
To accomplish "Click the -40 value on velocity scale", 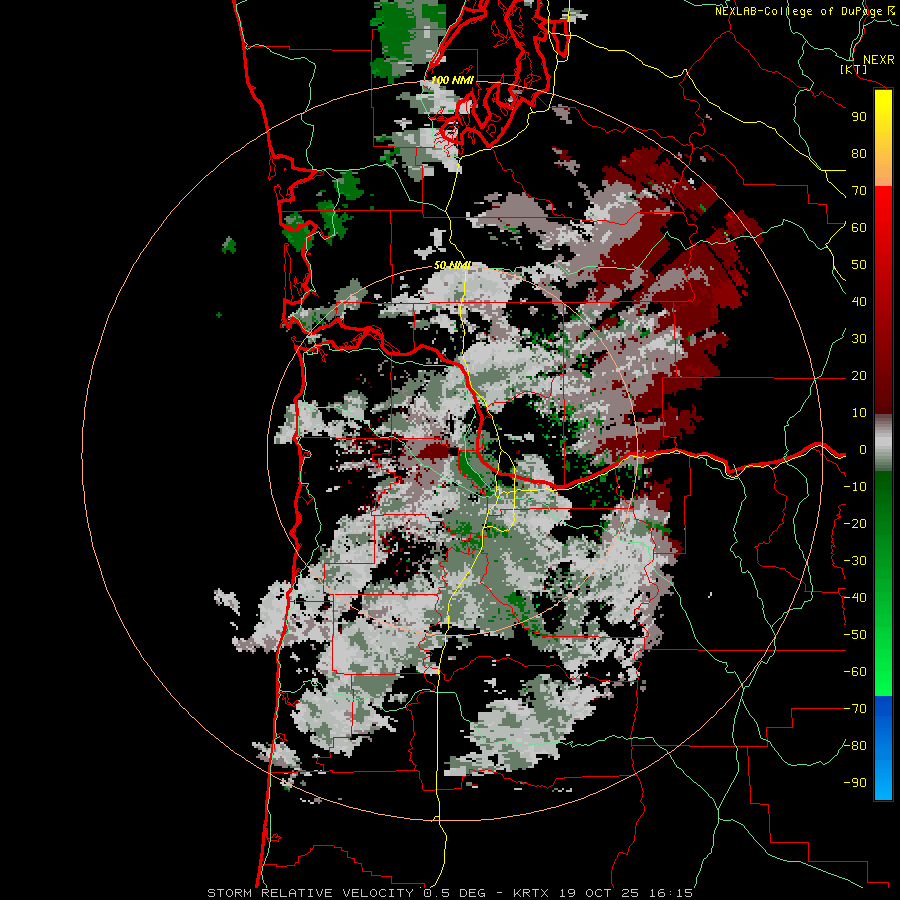I will click(x=855, y=598).
